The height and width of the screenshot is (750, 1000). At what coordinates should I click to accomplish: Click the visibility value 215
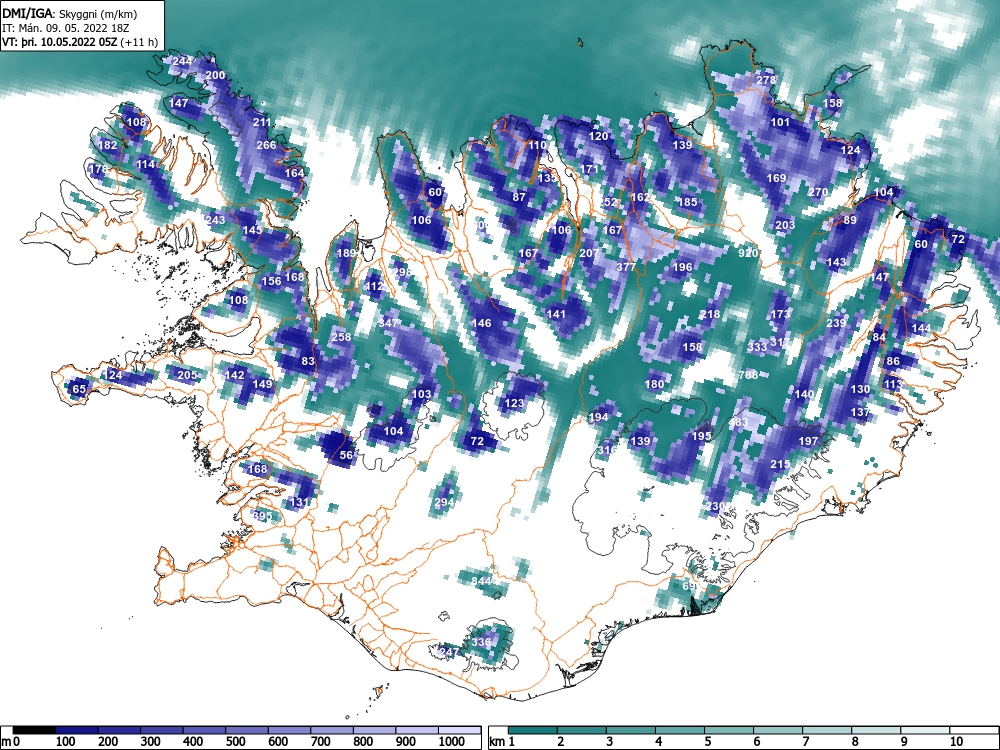(x=781, y=464)
